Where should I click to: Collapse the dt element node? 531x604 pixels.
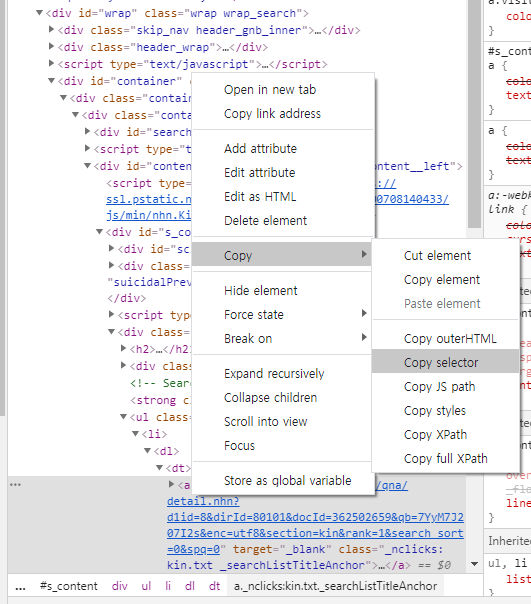[x=159, y=467]
